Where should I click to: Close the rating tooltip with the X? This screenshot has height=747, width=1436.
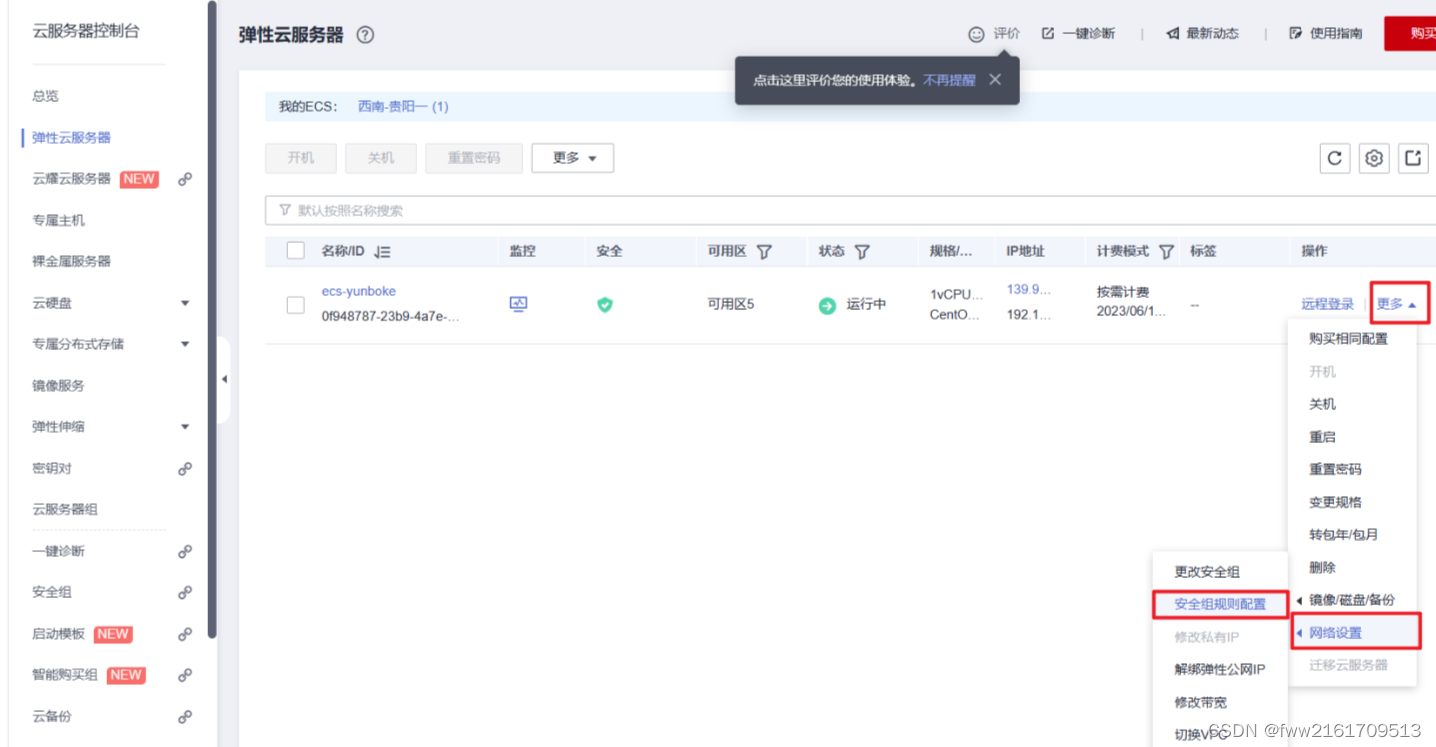pyautogui.click(x=995, y=79)
